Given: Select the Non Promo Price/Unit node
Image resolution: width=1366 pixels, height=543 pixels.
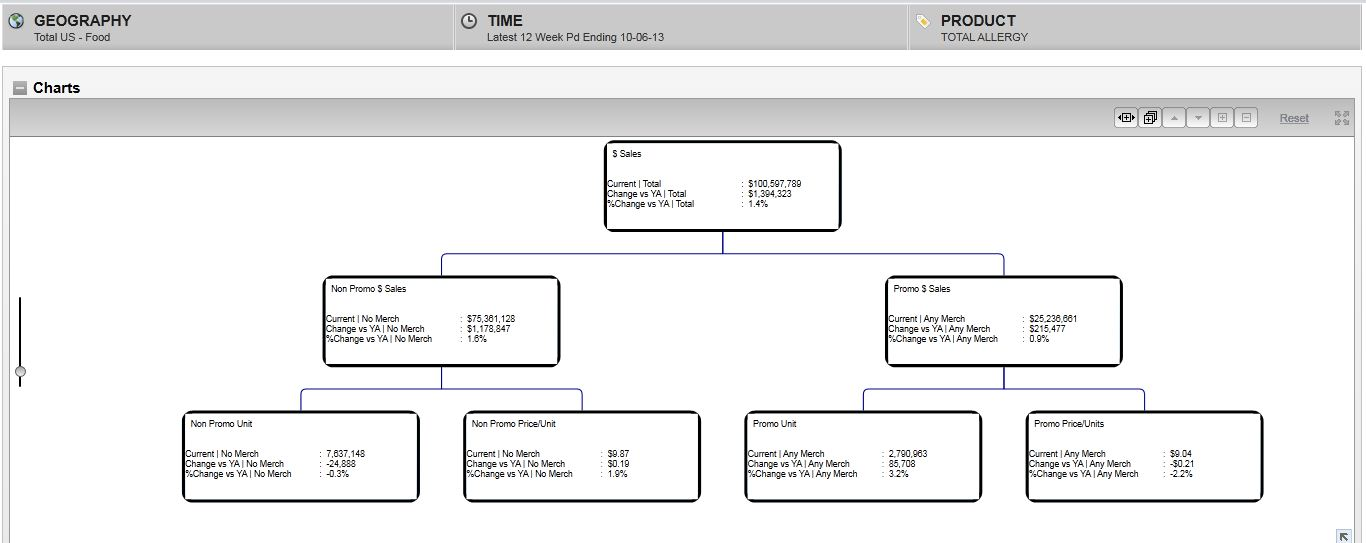Looking at the screenshot, I should 582,456.
